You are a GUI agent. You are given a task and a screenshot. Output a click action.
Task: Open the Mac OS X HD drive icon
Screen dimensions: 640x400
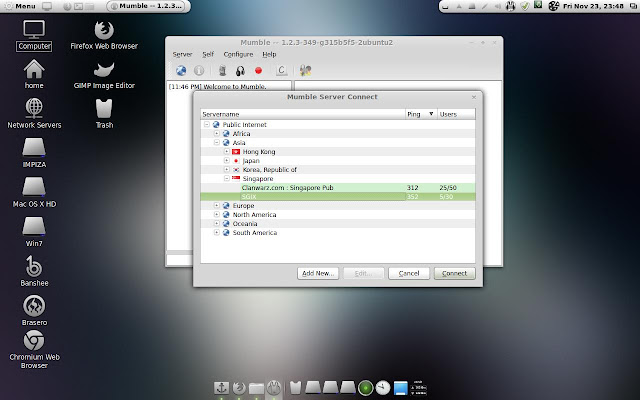point(34,192)
